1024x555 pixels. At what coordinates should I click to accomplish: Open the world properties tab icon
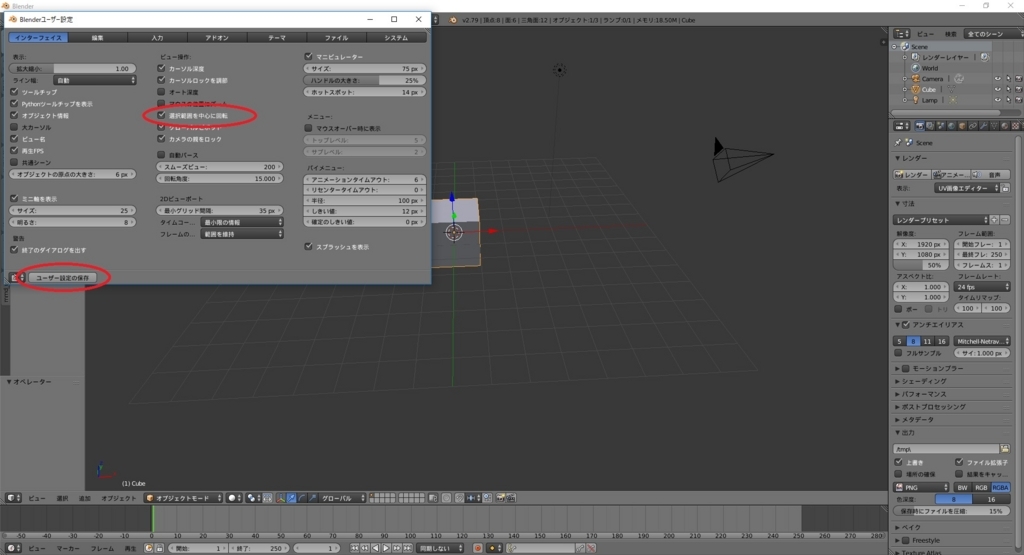point(952,126)
